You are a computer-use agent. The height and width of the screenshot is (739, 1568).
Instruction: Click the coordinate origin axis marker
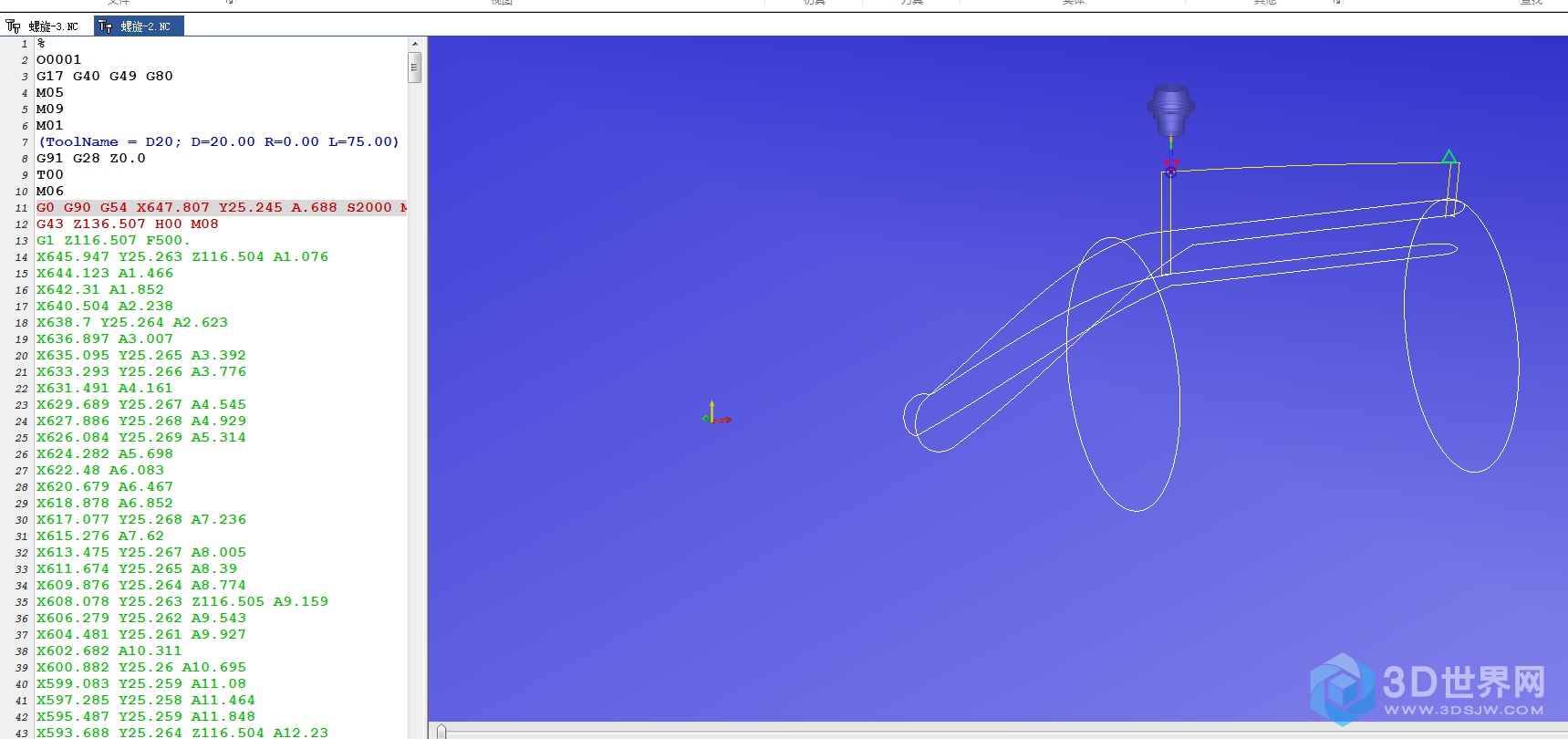tap(716, 413)
